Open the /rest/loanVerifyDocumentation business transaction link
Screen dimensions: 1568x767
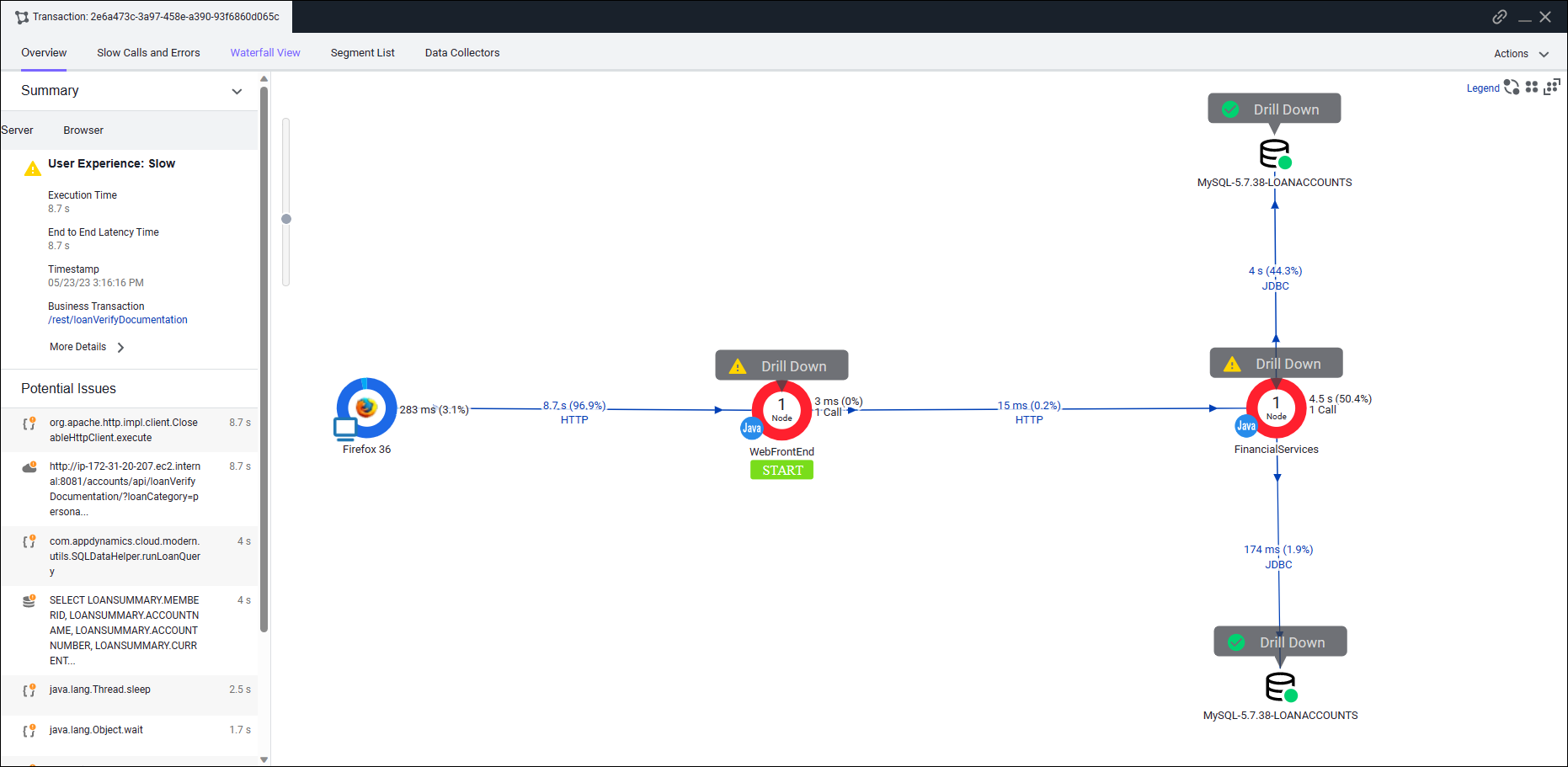pos(118,320)
